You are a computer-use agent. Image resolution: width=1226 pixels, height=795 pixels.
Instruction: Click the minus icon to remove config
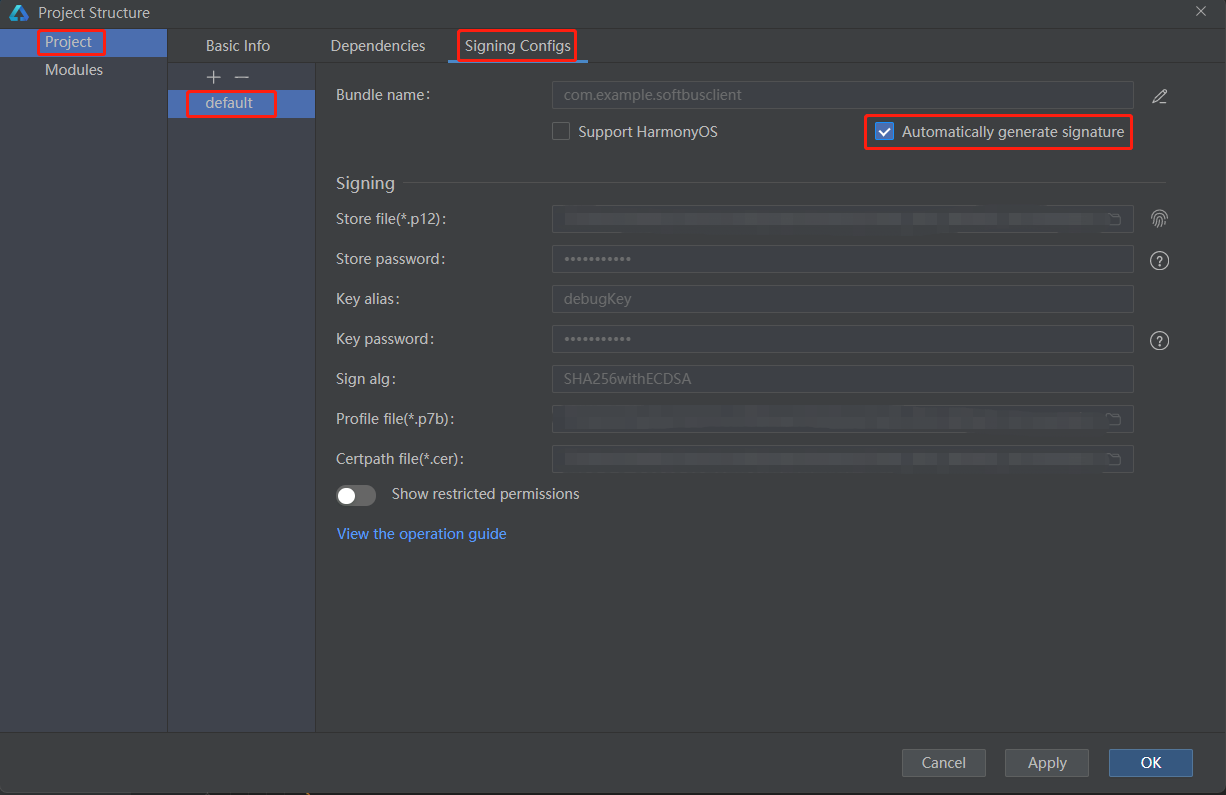pos(241,77)
